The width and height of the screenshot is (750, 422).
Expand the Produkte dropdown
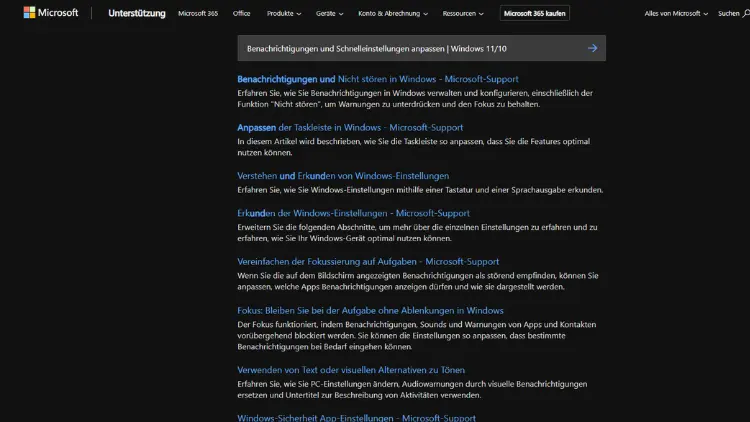coord(284,13)
